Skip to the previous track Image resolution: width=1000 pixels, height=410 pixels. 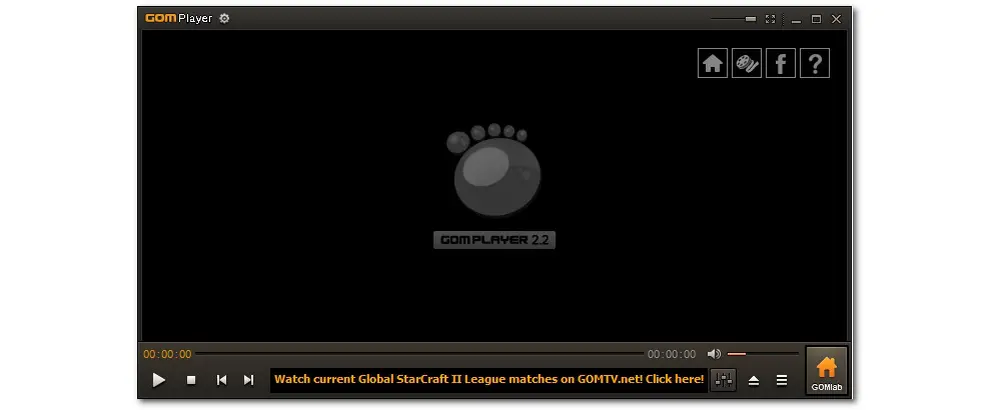click(221, 380)
